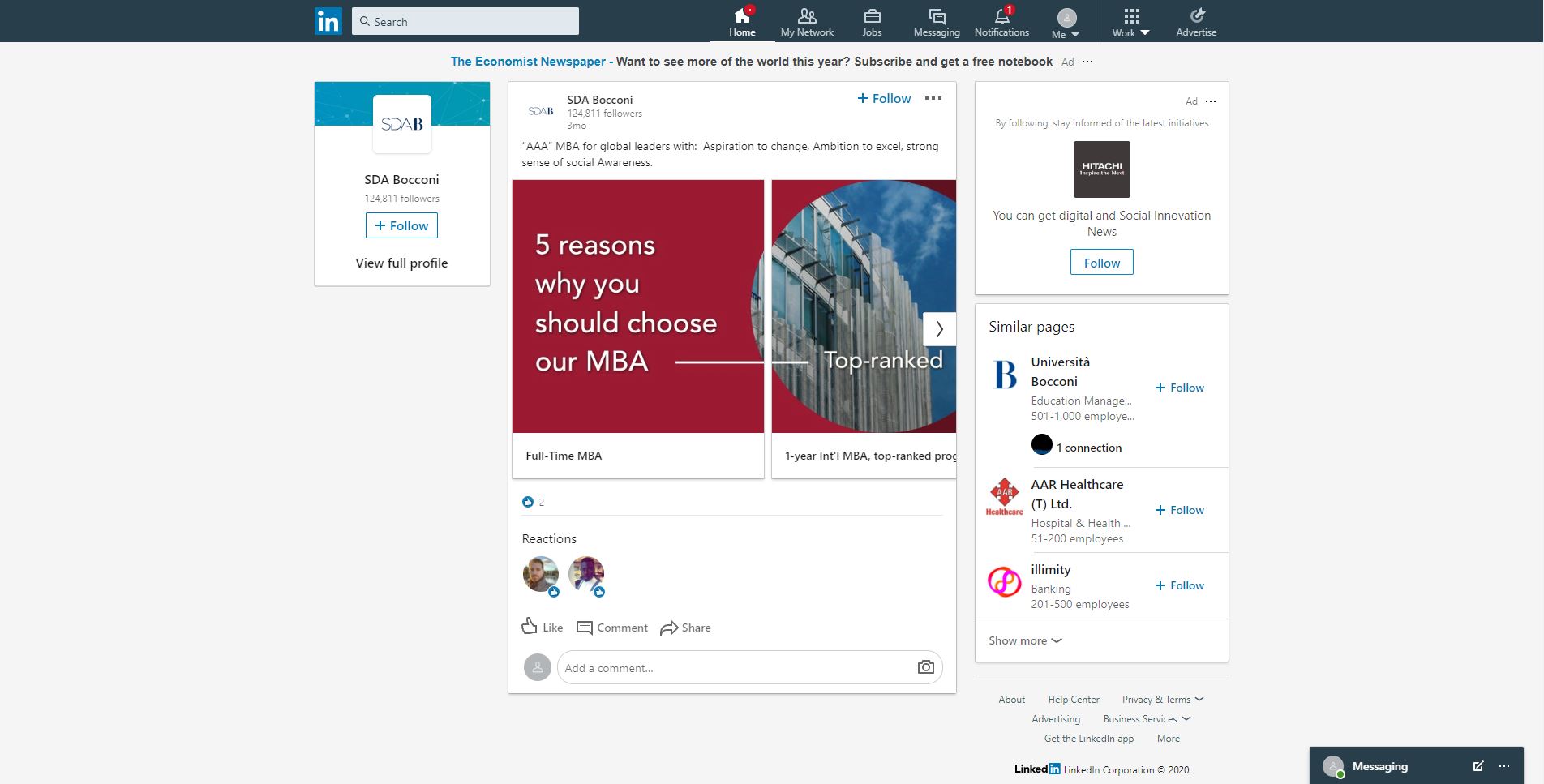Open the Advertising footer link
1544x784 pixels.
click(1056, 719)
